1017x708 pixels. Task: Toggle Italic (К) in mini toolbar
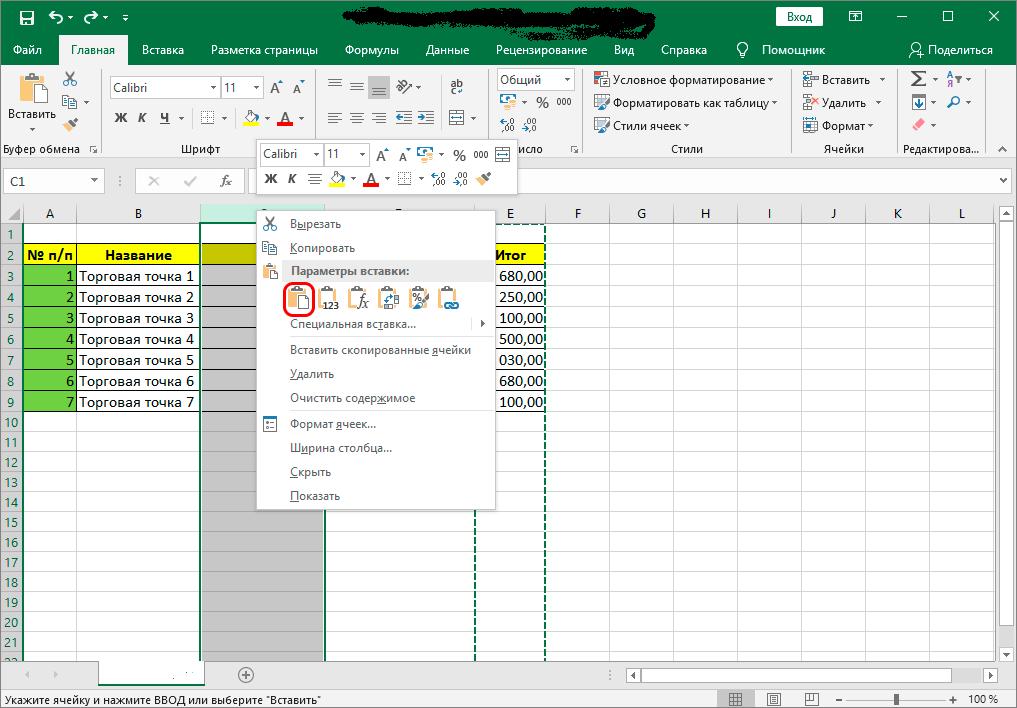pos(292,179)
